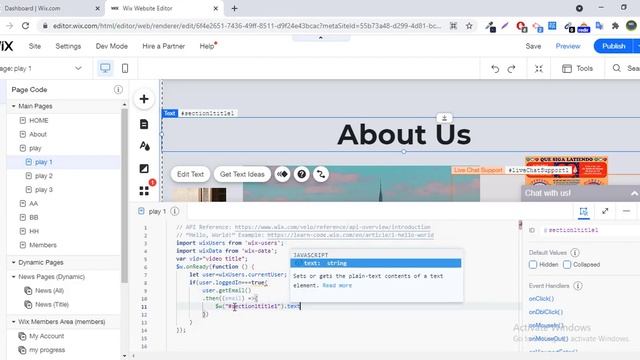Image resolution: width=640 pixels, height=360 pixels.
Task: Bookmark this page with the star icon
Action: (x=469, y=26)
